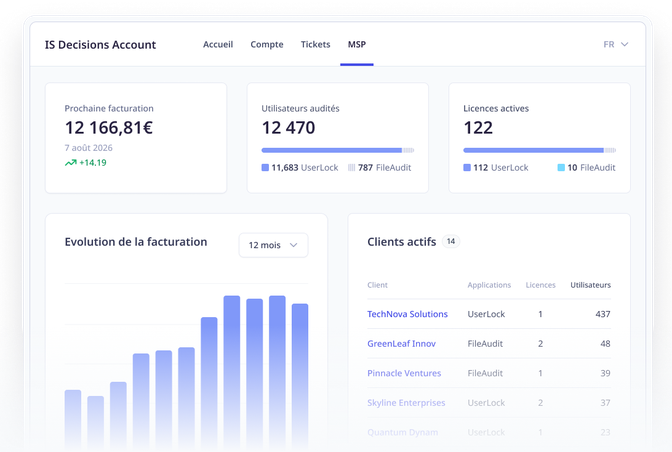Open Quantum Dynam client link

click(x=402, y=432)
